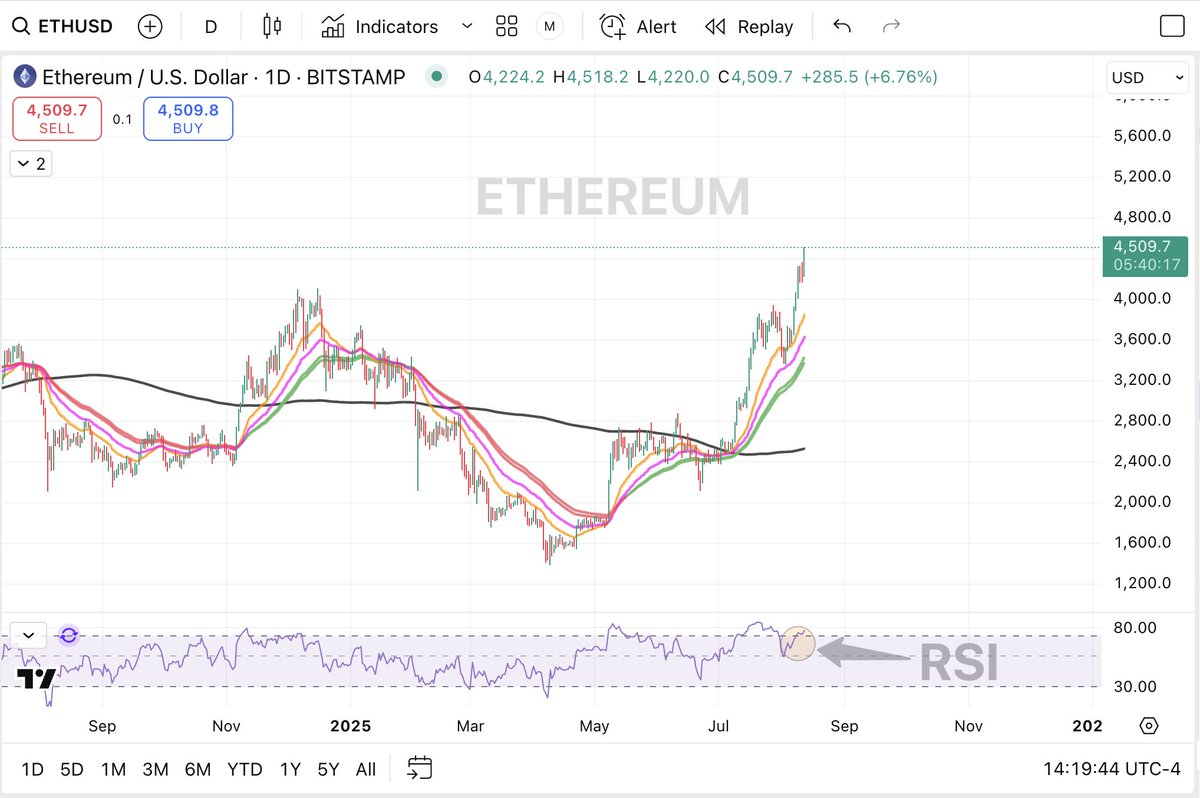
Task: Select the 6M date range
Action: tap(198, 769)
